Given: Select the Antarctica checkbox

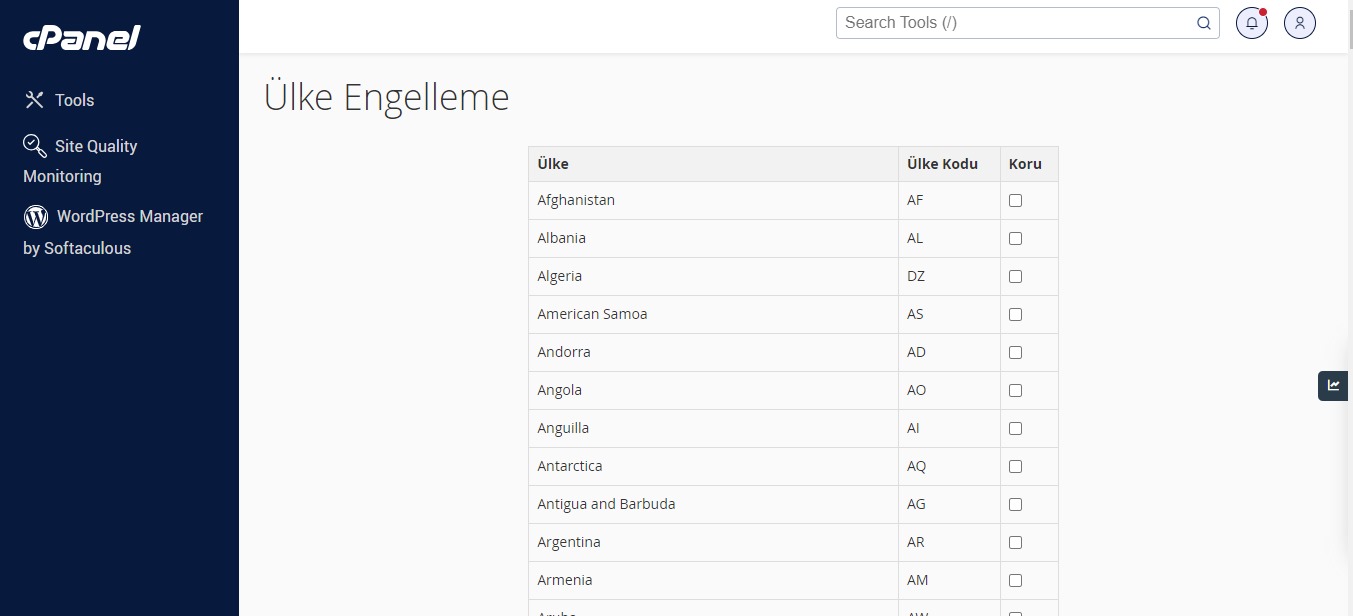Looking at the screenshot, I should [x=1015, y=466].
